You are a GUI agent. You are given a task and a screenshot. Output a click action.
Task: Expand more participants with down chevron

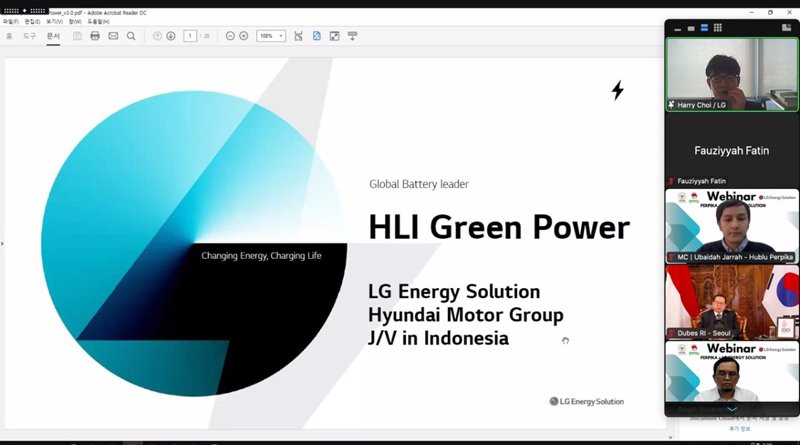point(732,409)
